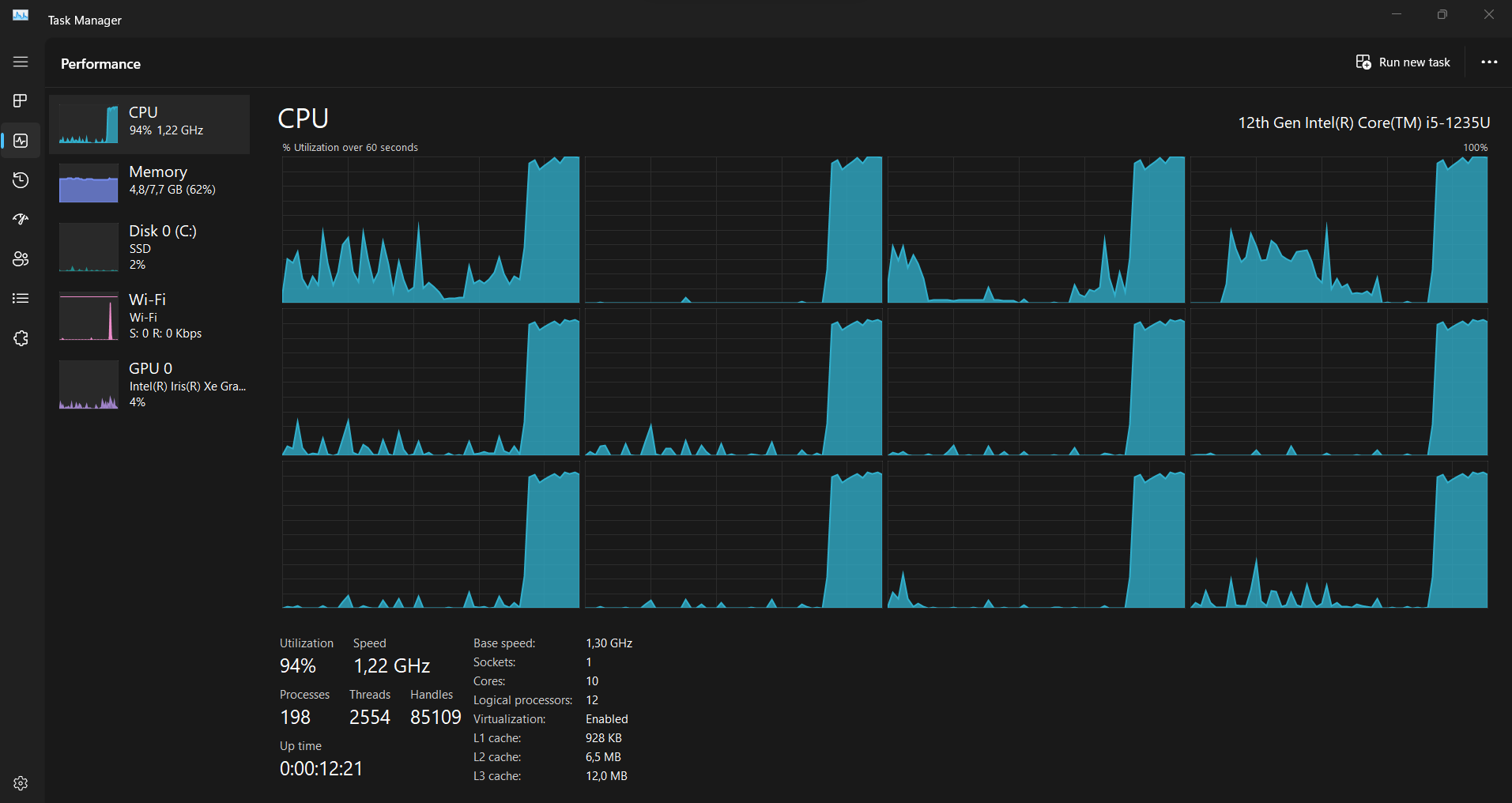The height and width of the screenshot is (803, 1512).
Task: Select the Memory performance entry
Action: tap(149, 183)
